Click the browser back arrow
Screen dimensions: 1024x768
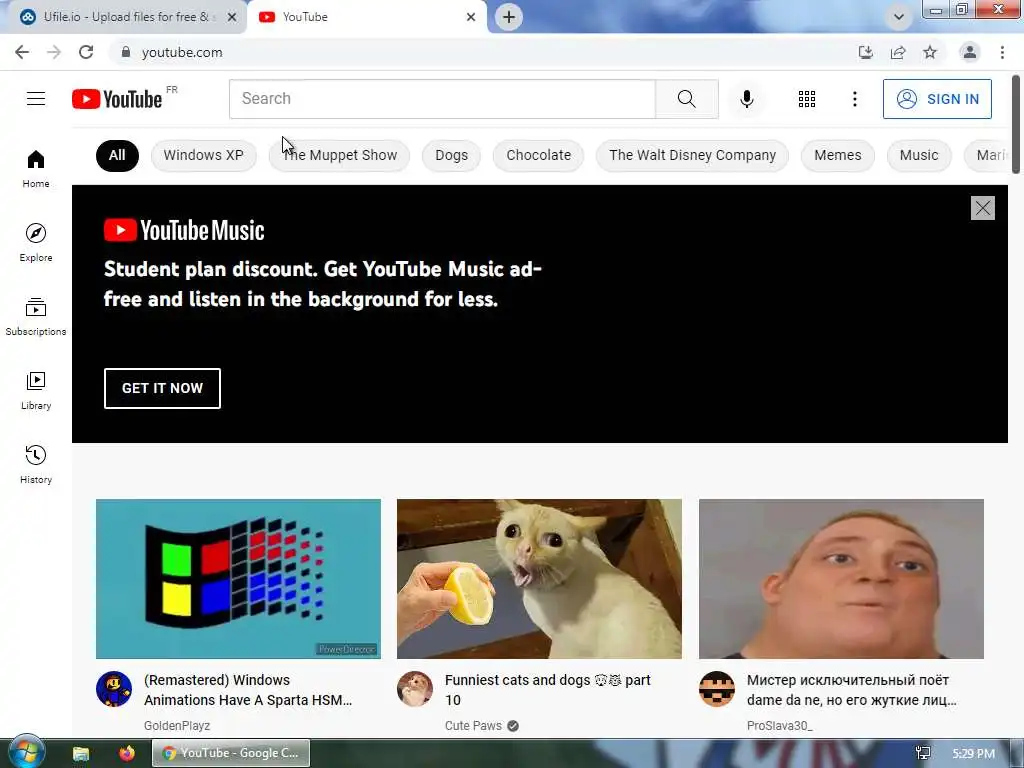coord(22,52)
